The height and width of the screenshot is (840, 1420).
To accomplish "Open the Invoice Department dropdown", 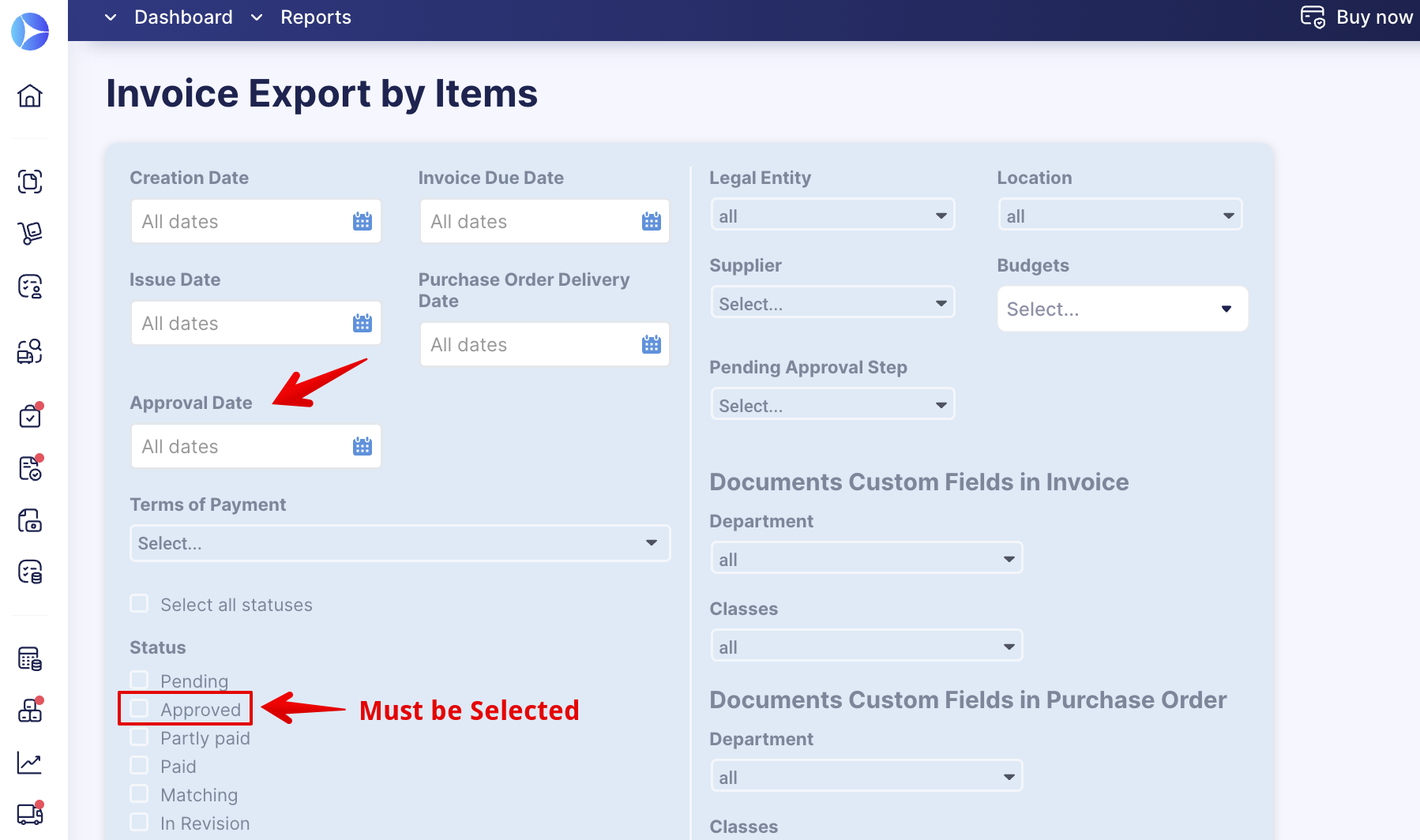I will click(866, 559).
